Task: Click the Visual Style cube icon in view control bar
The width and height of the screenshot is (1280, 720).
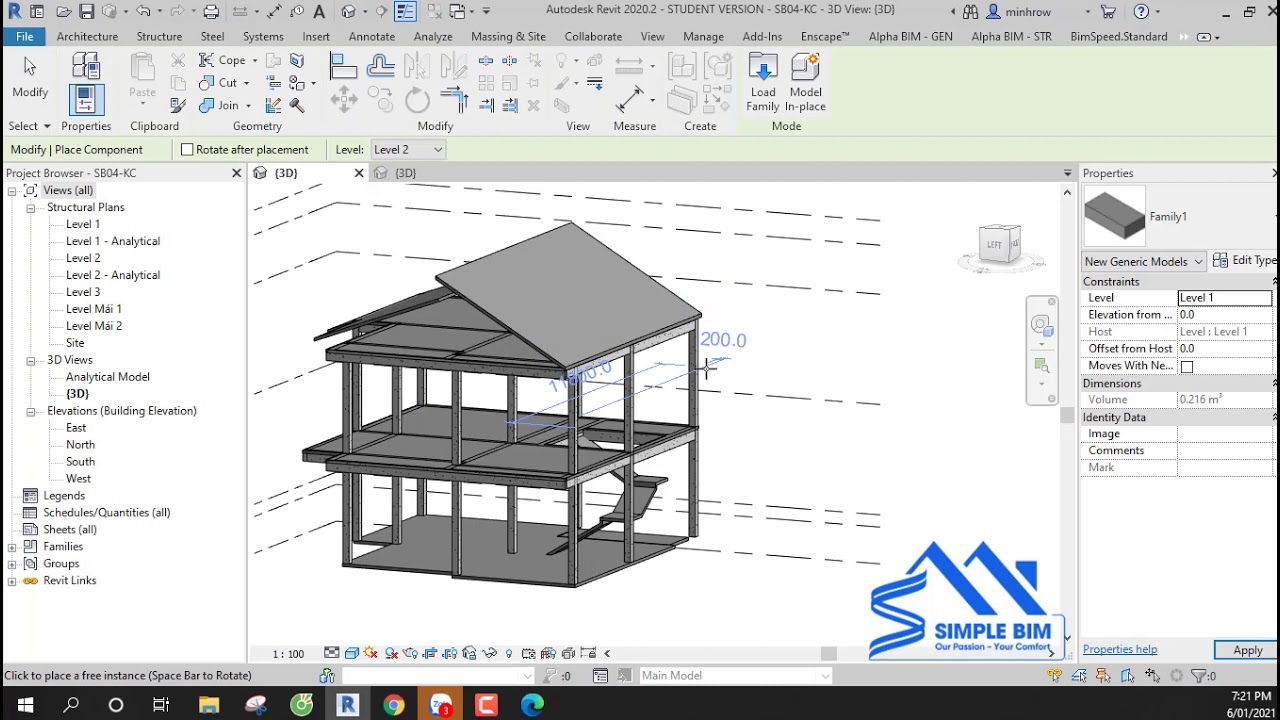Action: tap(352, 654)
